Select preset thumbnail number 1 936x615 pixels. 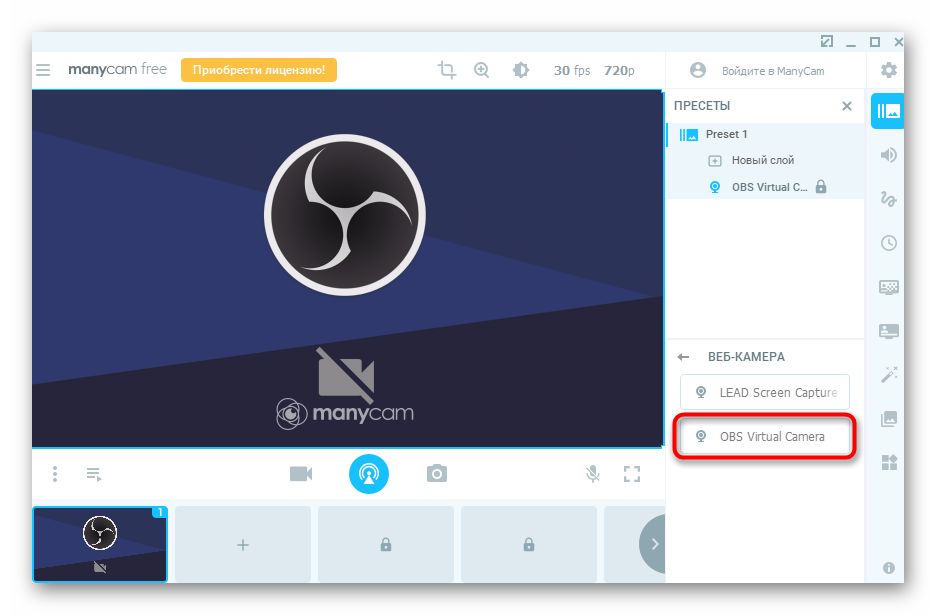(100, 544)
